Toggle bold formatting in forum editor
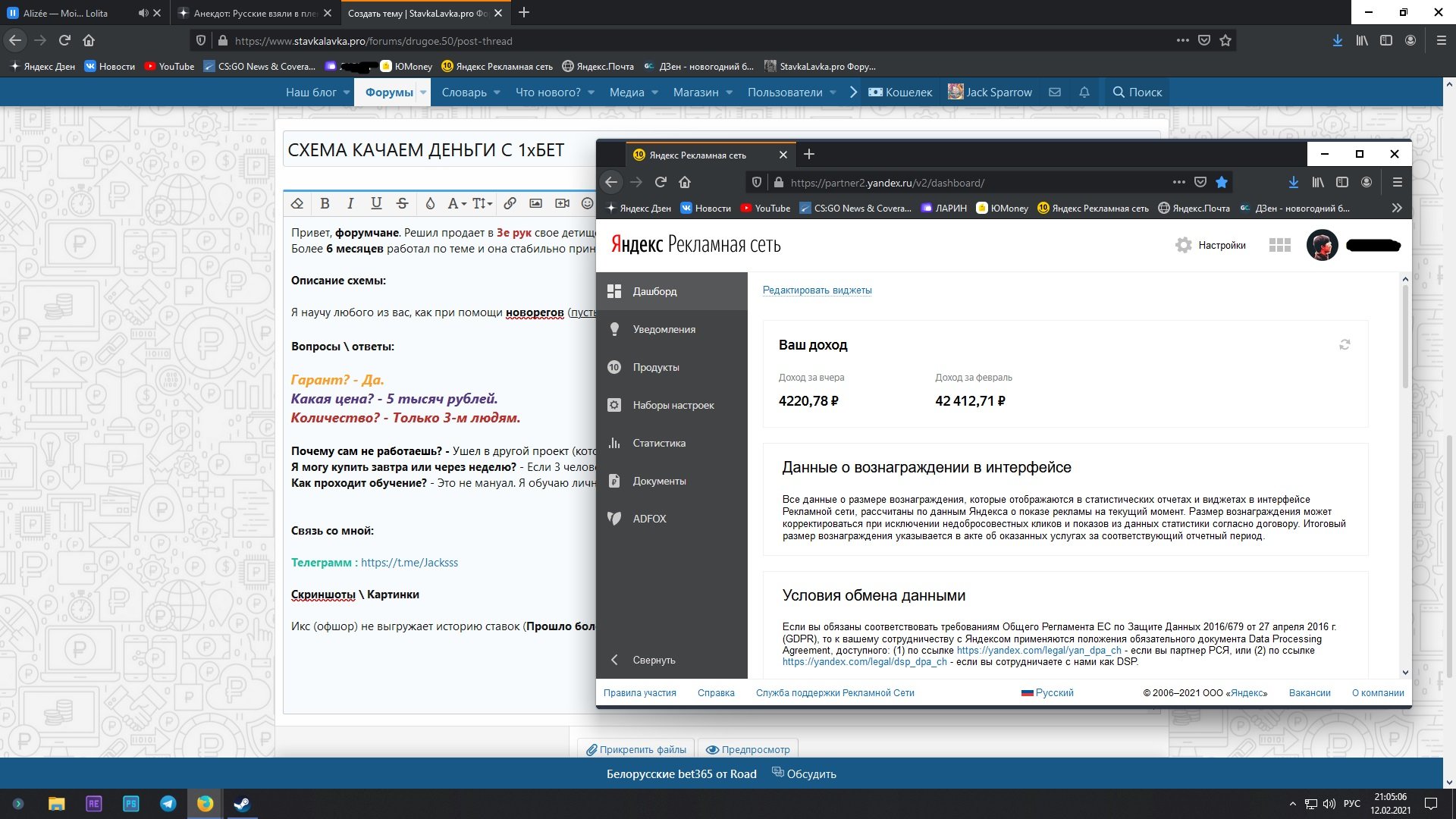This screenshot has width=1456, height=819. (325, 203)
